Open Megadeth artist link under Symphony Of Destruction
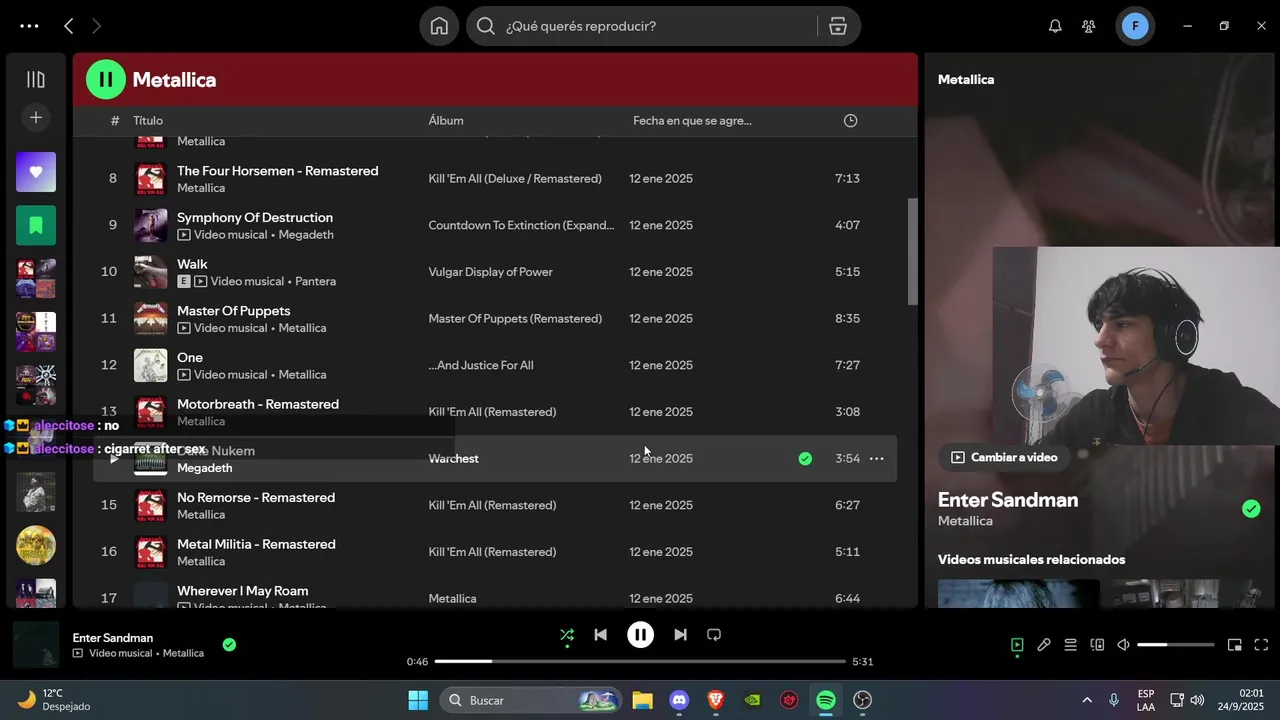 click(x=306, y=235)
